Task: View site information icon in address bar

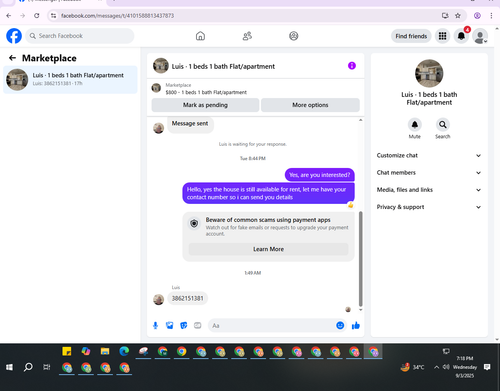Action: 54,16
